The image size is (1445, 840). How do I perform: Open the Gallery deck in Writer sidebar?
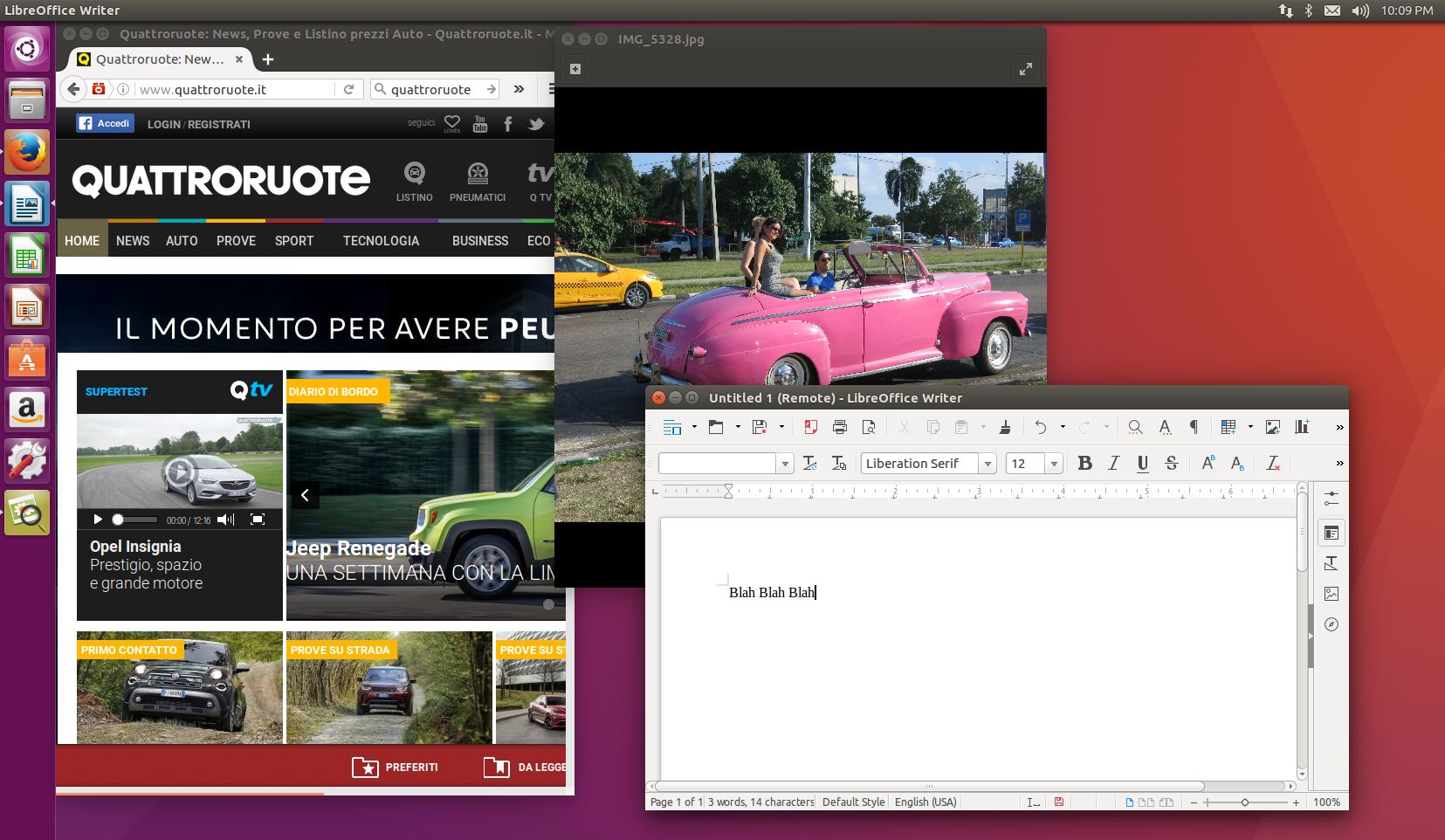(1331, 594)
